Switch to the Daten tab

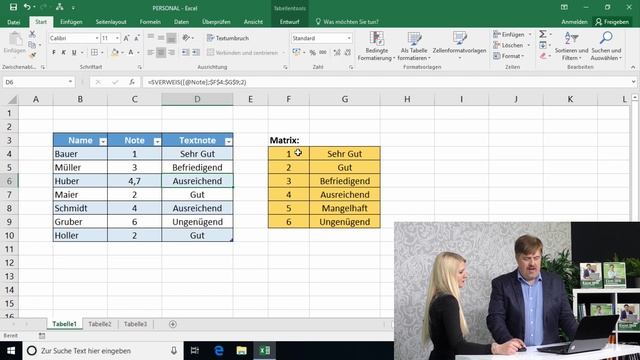[x=181, y=22]
